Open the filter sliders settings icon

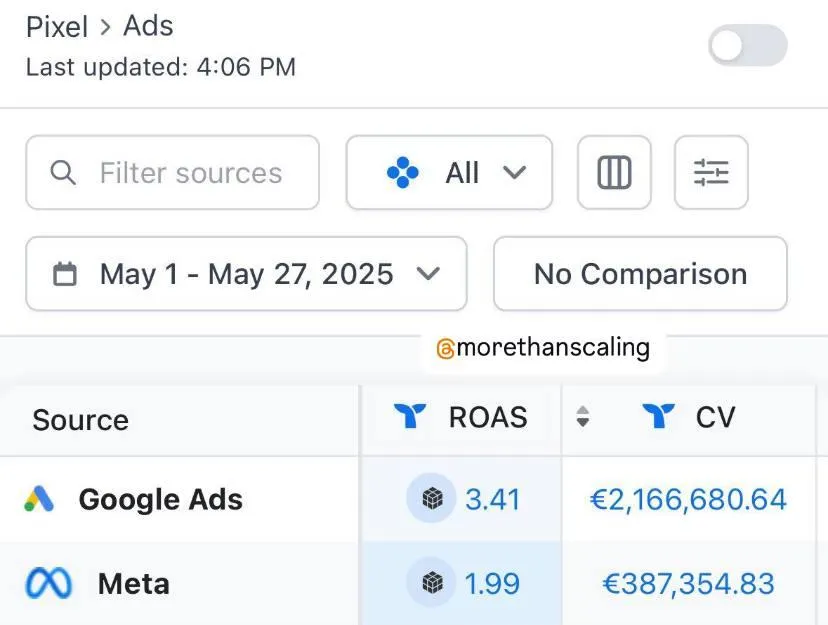pos(711,173)
